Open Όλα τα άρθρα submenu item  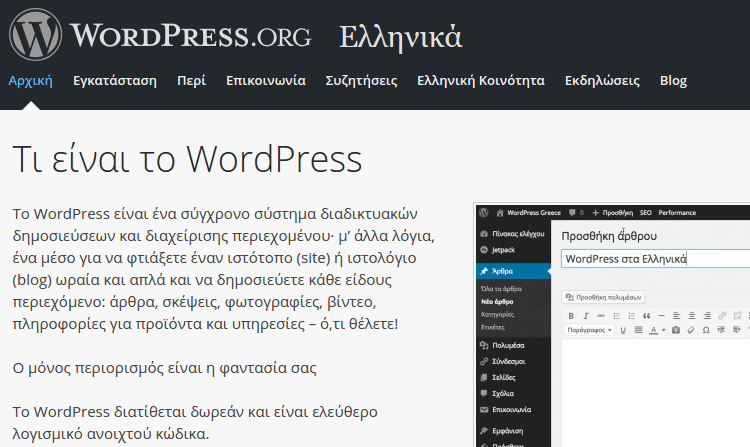(x=501, y=289)
